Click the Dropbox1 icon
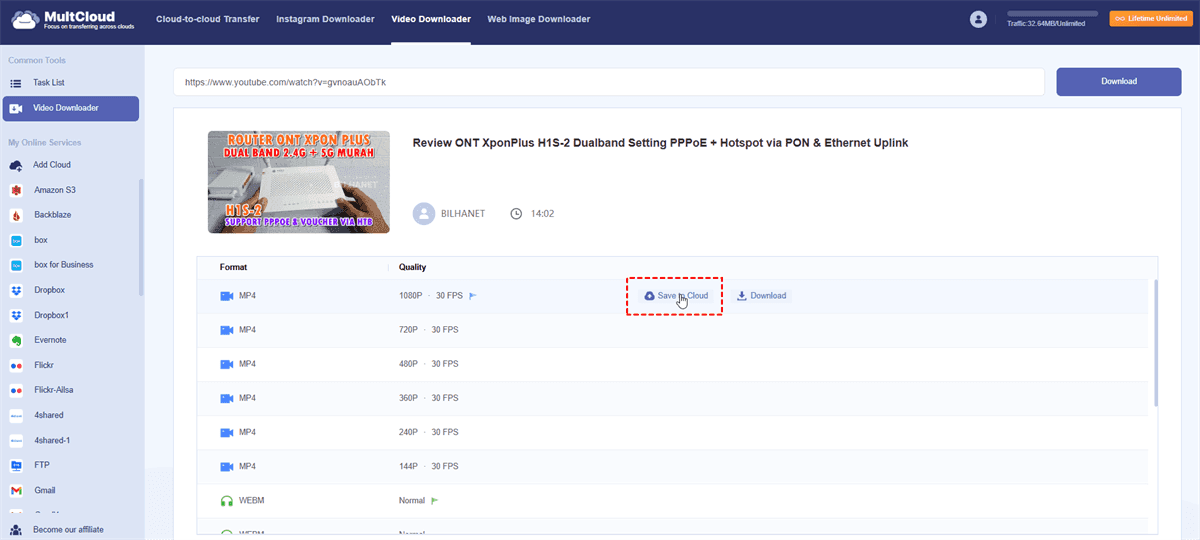 pos(16,315)
